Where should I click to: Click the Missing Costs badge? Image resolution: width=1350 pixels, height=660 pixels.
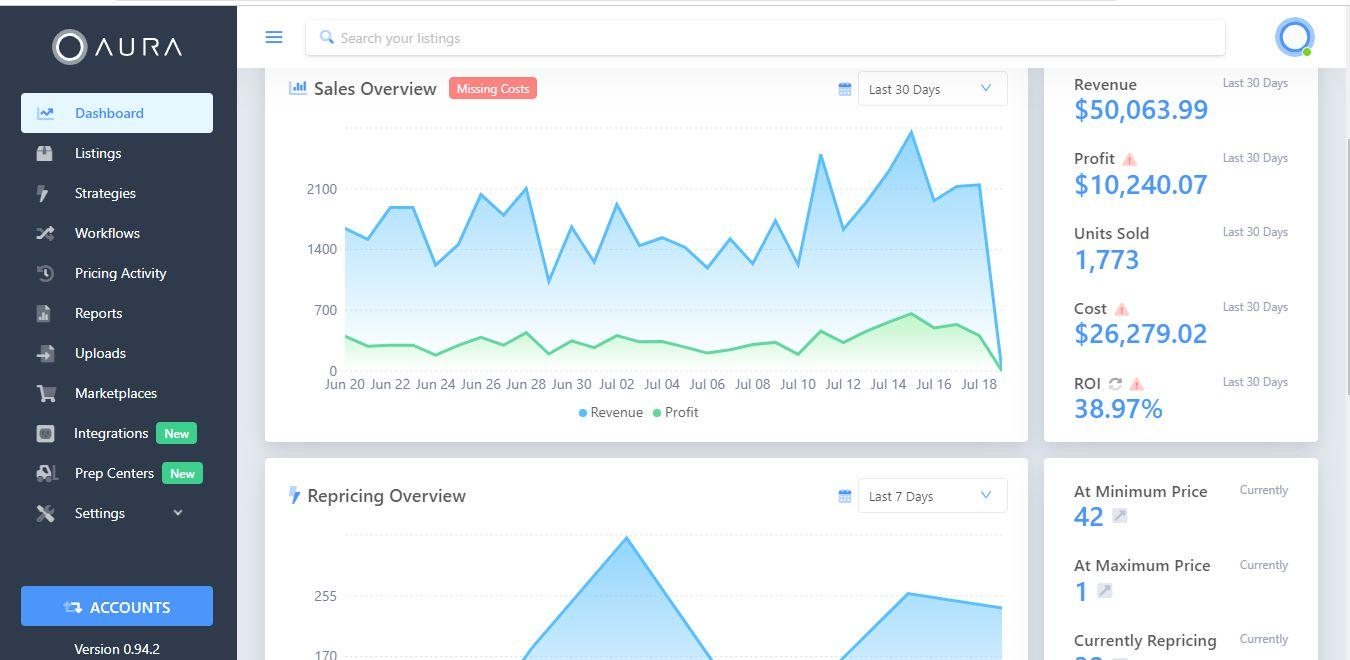(x=492, y=88)
